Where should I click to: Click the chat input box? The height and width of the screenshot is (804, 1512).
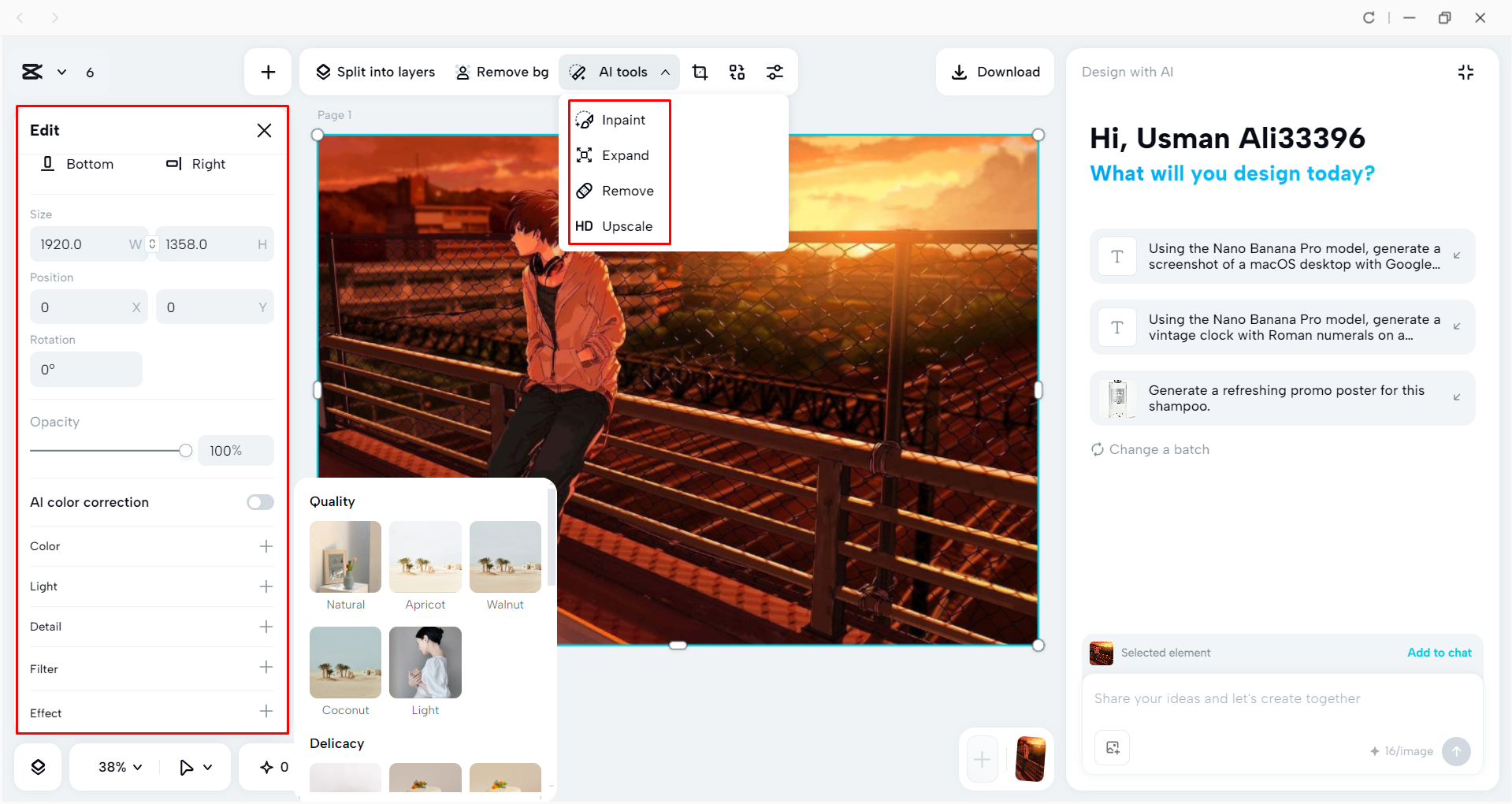pyautogui.click(x=1283, y=699)
